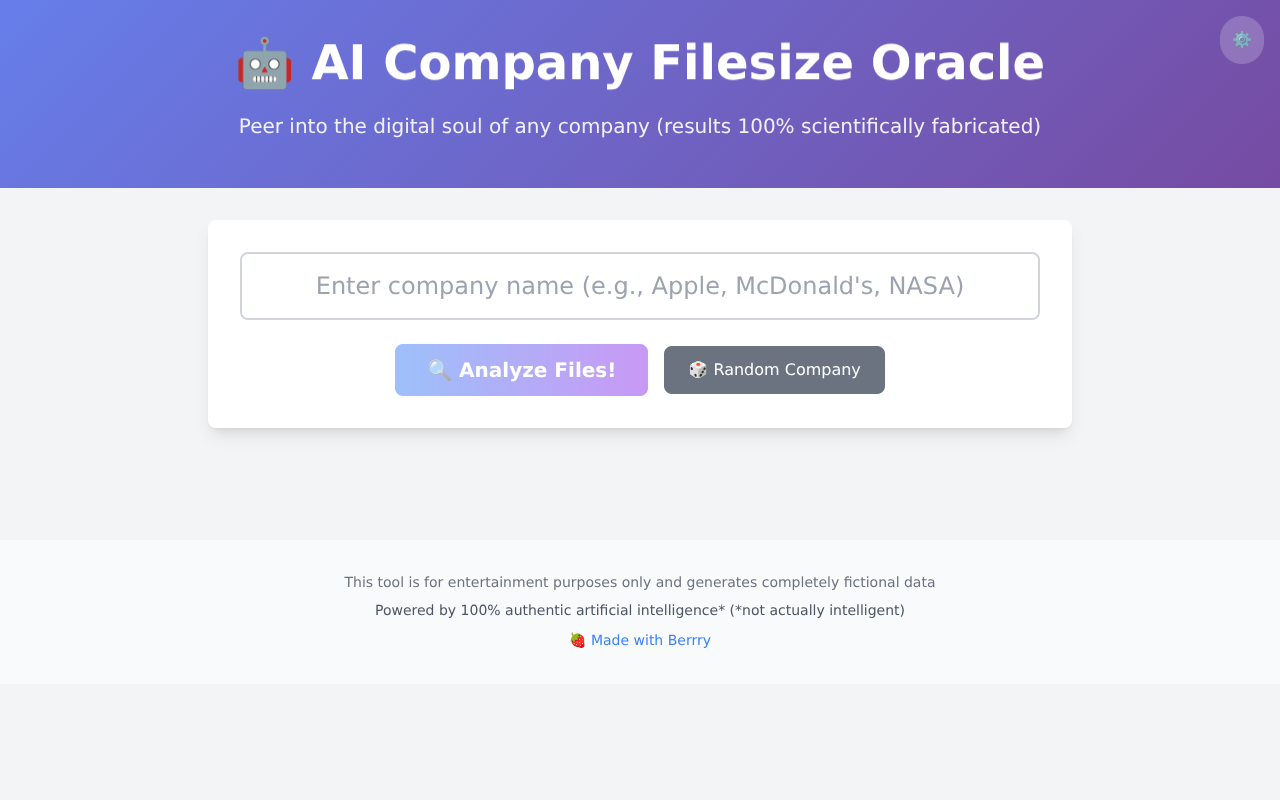Select the robot logo beside the page title
Viewport: 1280px width, 800px height.
pyautogui.click(x=264, y=63)
